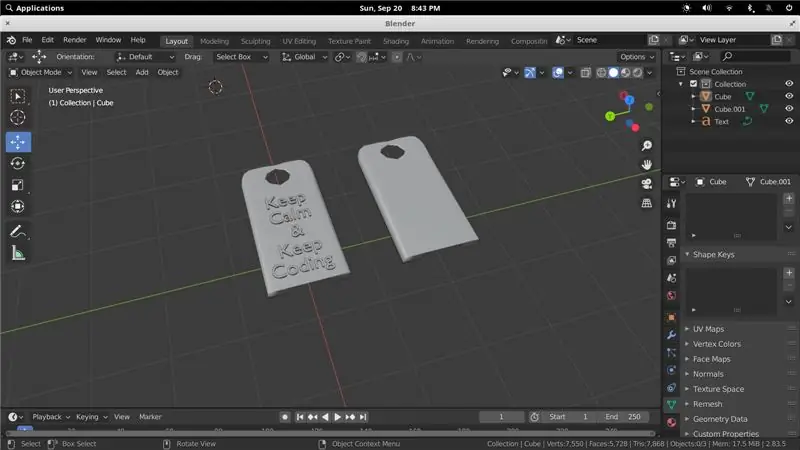Open the Material properties tab
The height and width of the screenshot is (450, 800).
click(671, 422)
